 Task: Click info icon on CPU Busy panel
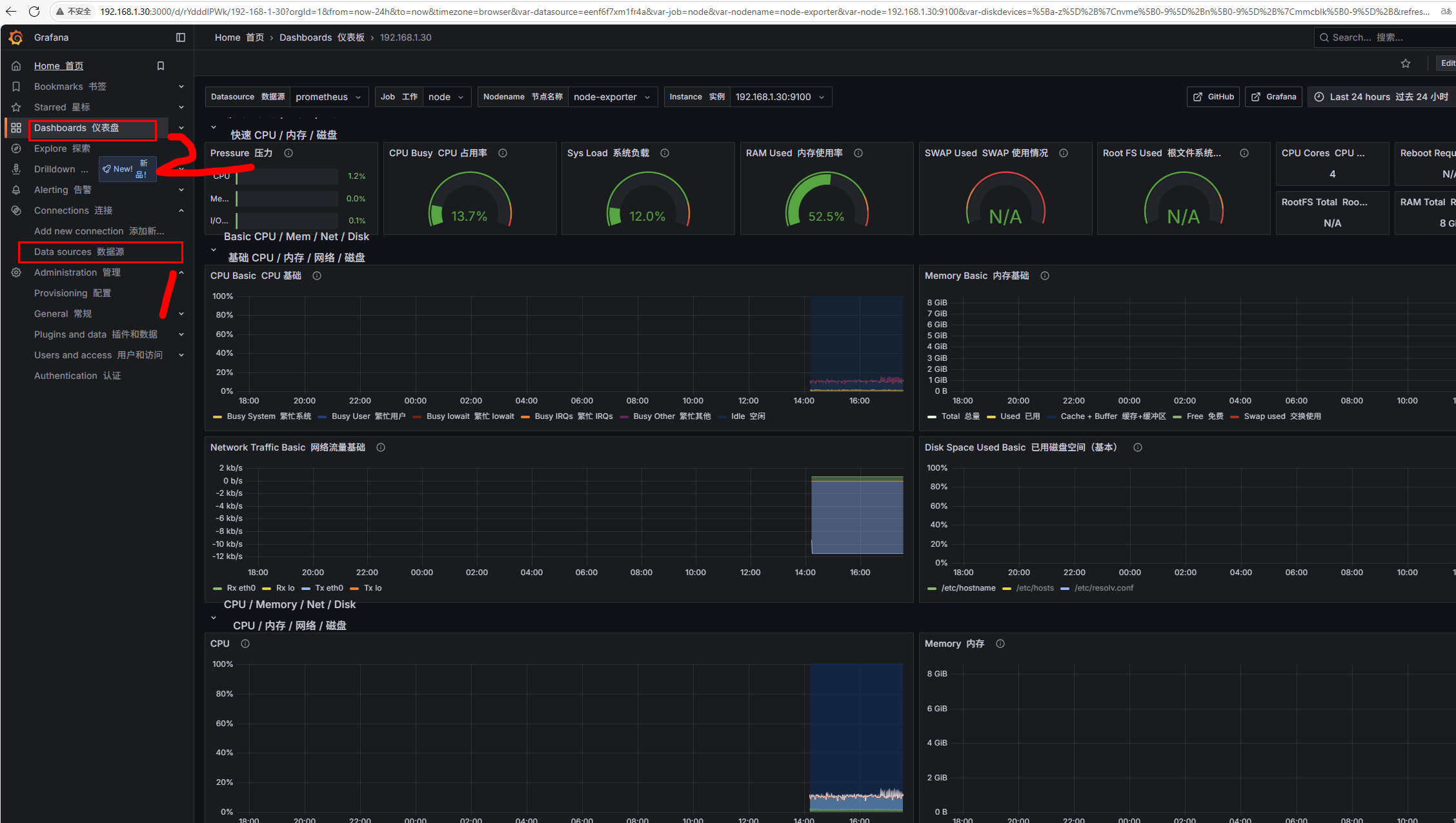(x=503, y=153)
